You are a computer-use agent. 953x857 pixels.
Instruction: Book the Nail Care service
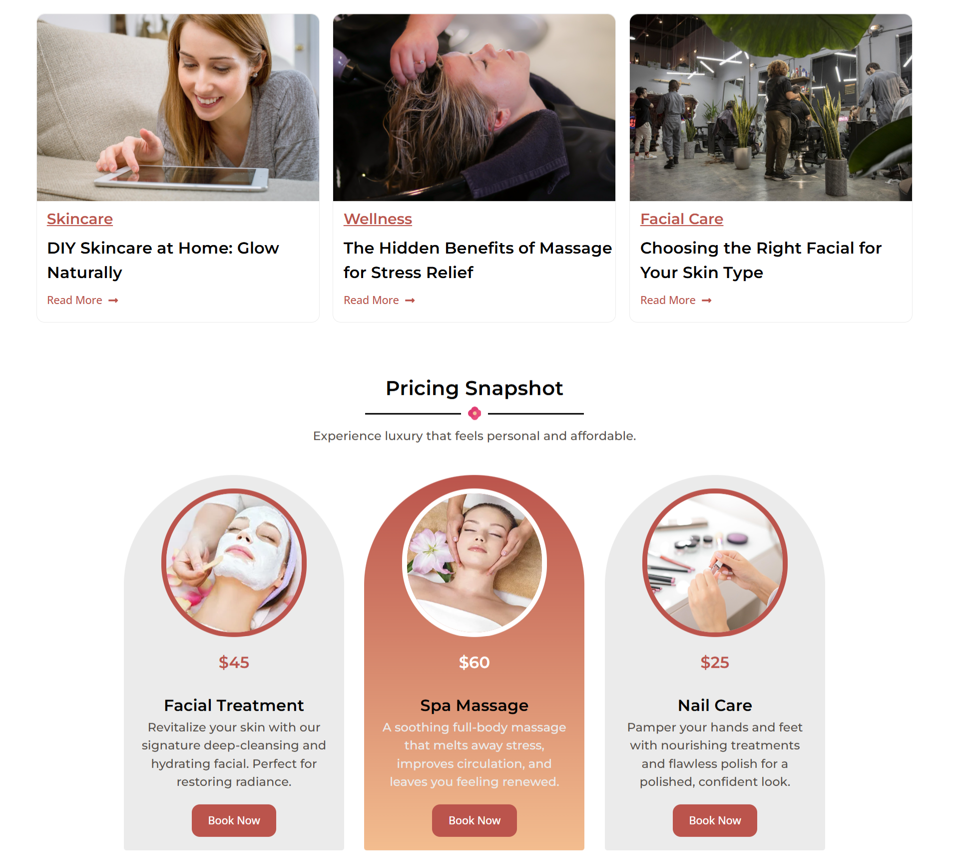tap(715, 821)
